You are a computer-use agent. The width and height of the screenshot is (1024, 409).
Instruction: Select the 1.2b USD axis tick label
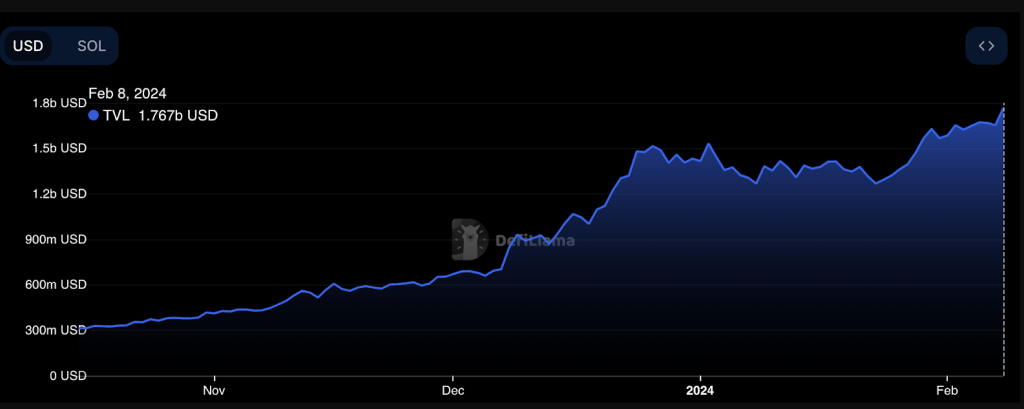click(58, 194)
